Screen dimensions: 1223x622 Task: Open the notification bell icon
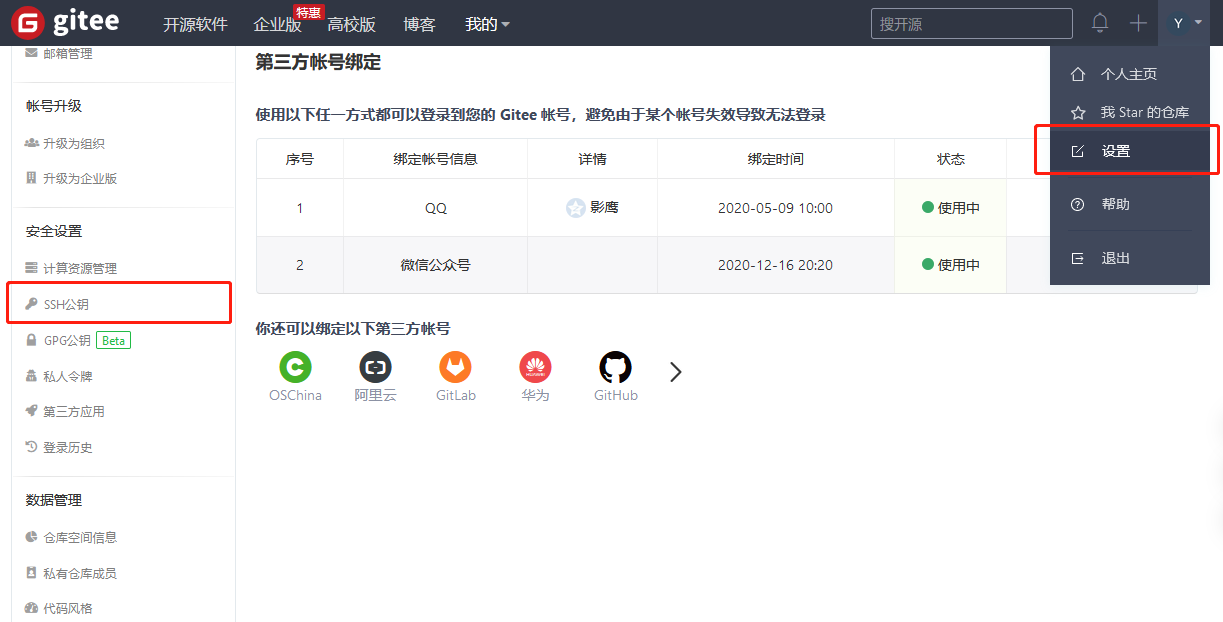pyautogui.click(x=1100, y=22)
